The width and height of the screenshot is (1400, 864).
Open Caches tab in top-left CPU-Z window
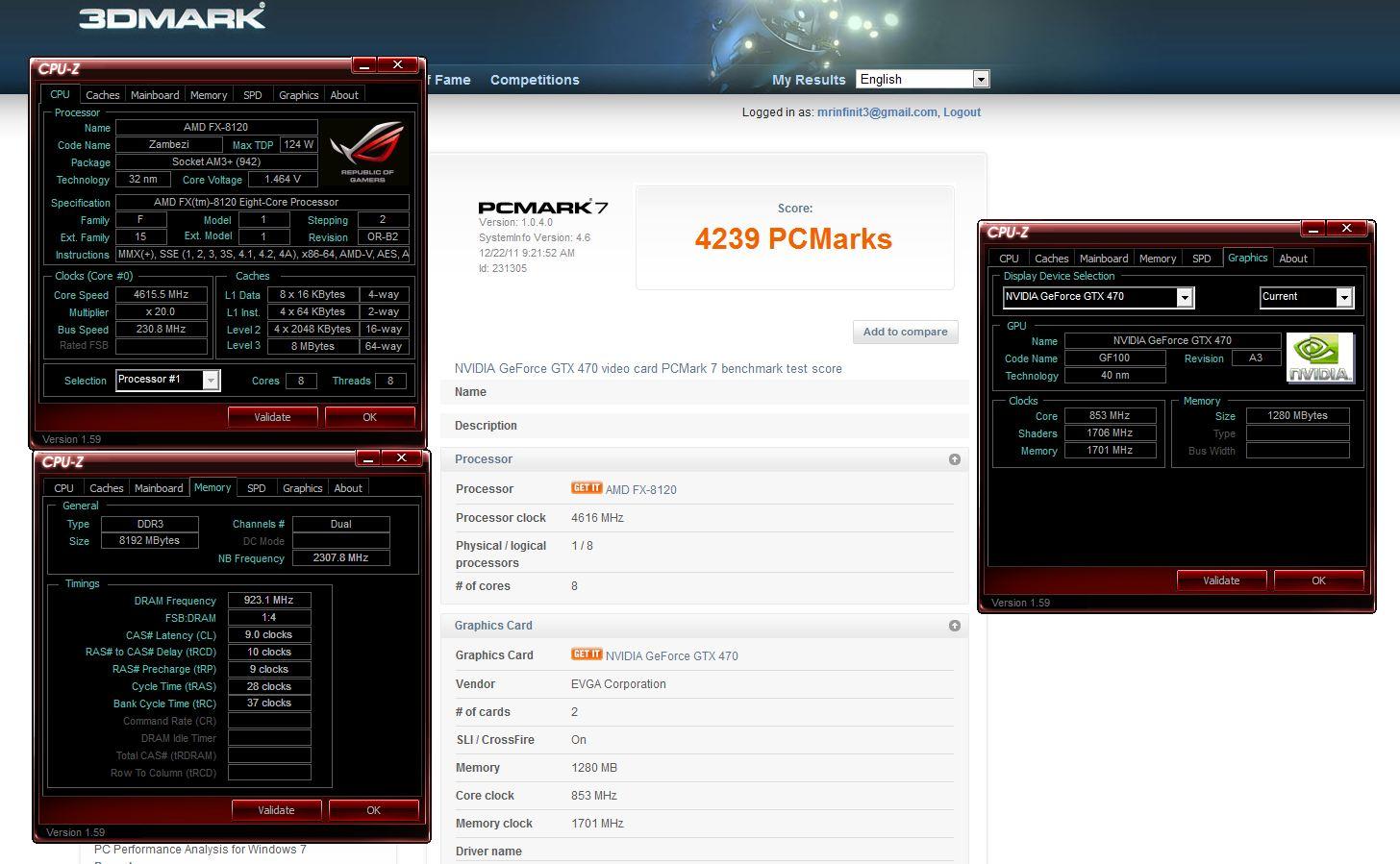click(x=102, y=95)
